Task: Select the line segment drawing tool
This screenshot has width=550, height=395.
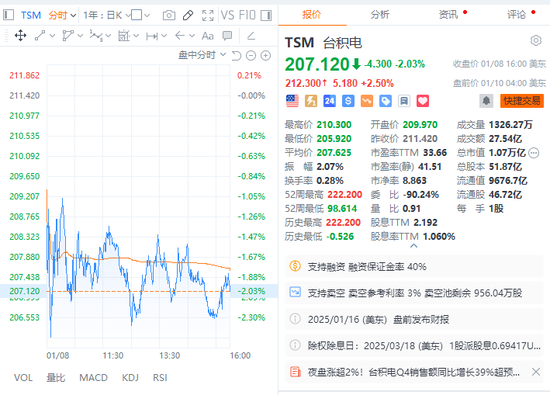Action: (40, 35)
